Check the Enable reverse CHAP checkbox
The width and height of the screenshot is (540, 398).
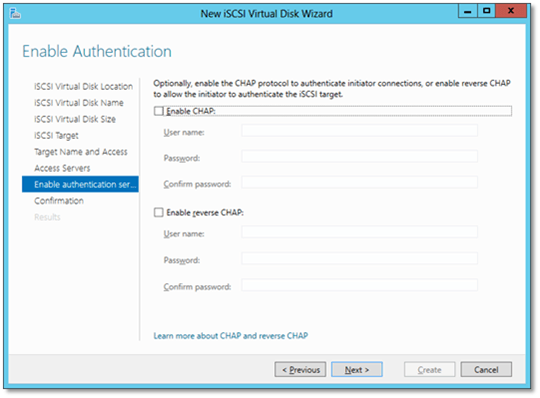(x=158, y=212)
